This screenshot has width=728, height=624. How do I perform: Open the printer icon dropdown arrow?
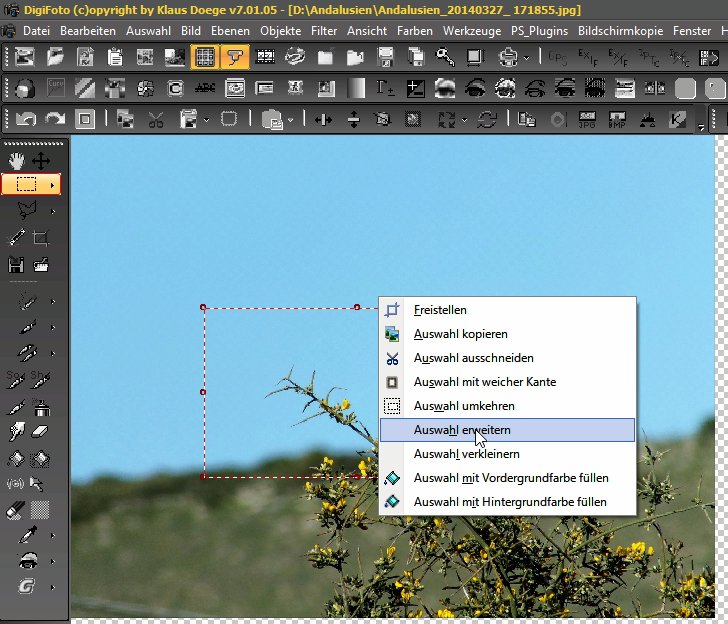click(527, 57)
